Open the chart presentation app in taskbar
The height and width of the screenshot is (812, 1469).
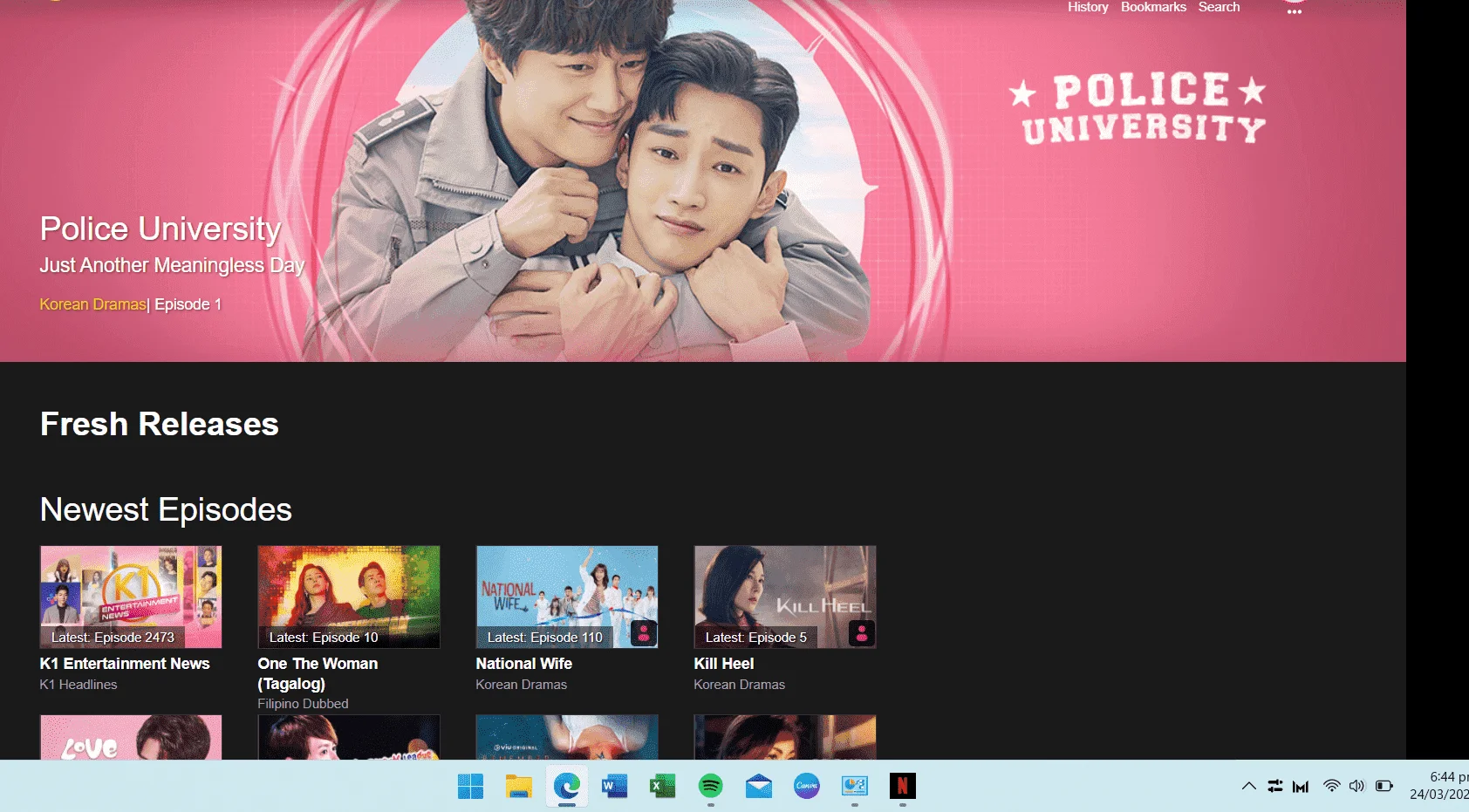point(855,787)
